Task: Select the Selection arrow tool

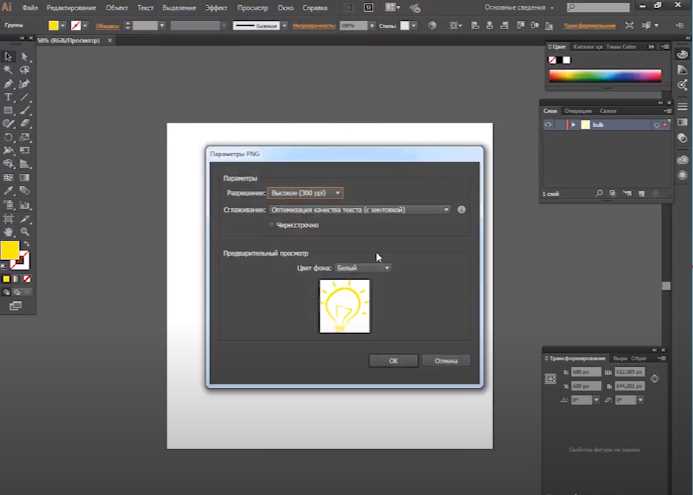Action: click(x=8, y=56)
